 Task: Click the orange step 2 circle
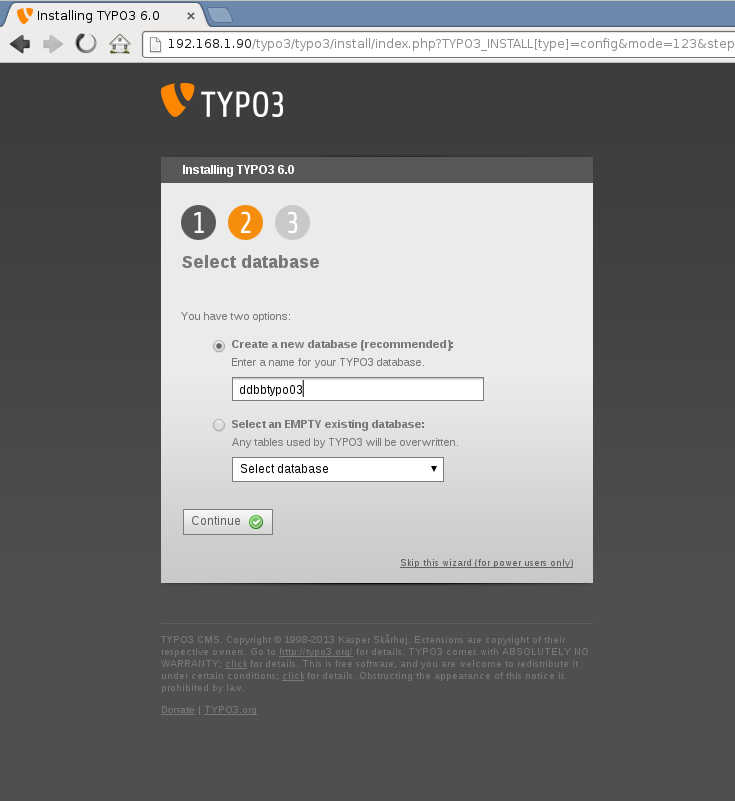point(245,222)
